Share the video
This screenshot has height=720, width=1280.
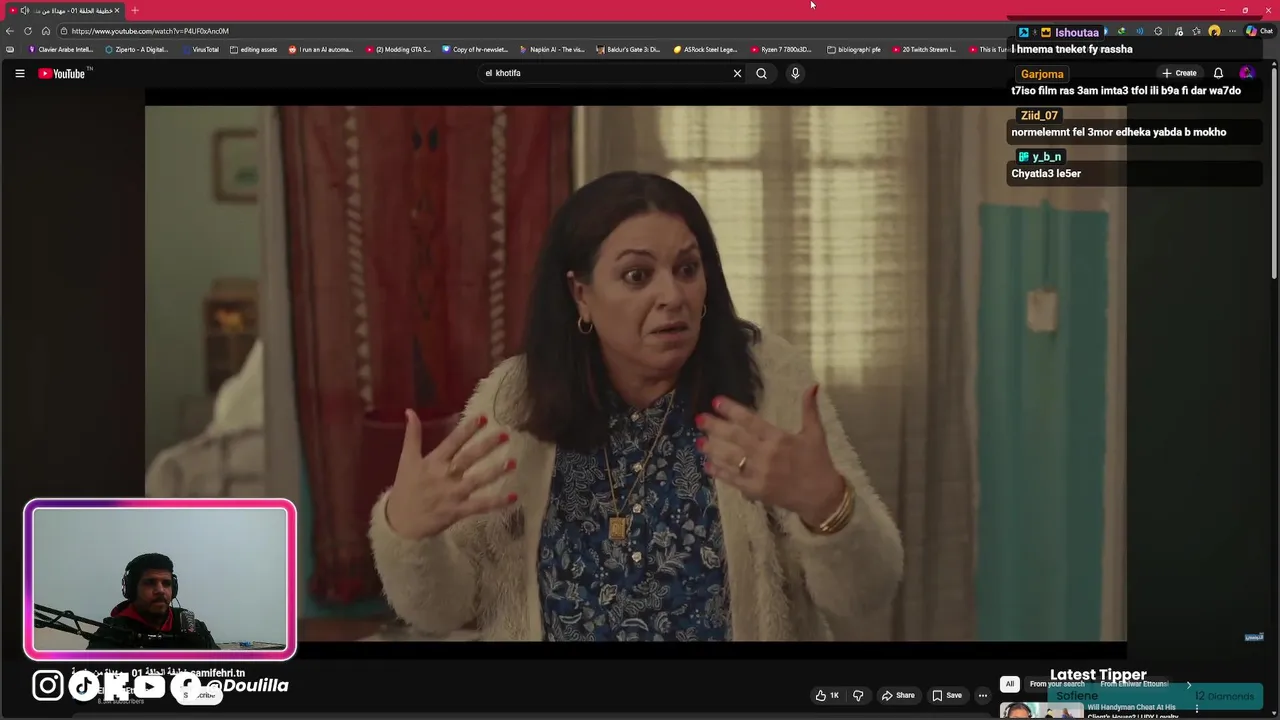[x=897, y=695]
